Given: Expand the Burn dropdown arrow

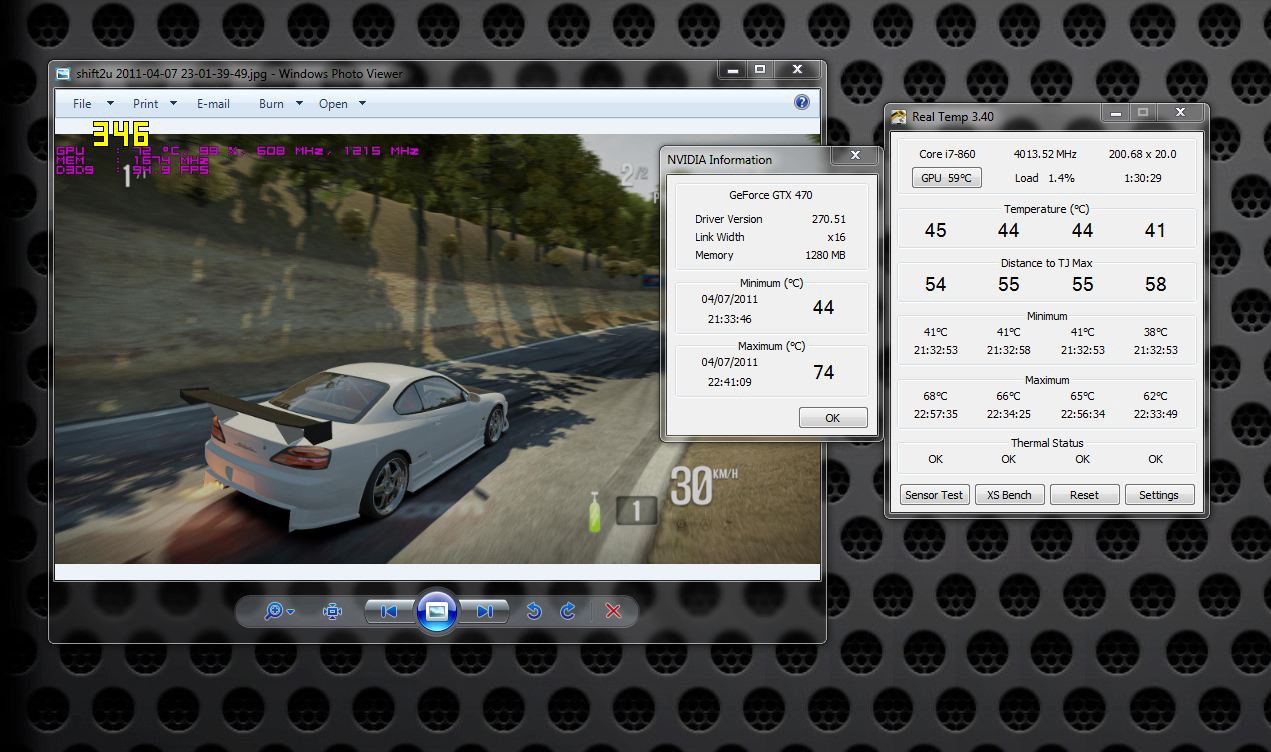Looking at the screenshot, I should [x=299, y=103].
